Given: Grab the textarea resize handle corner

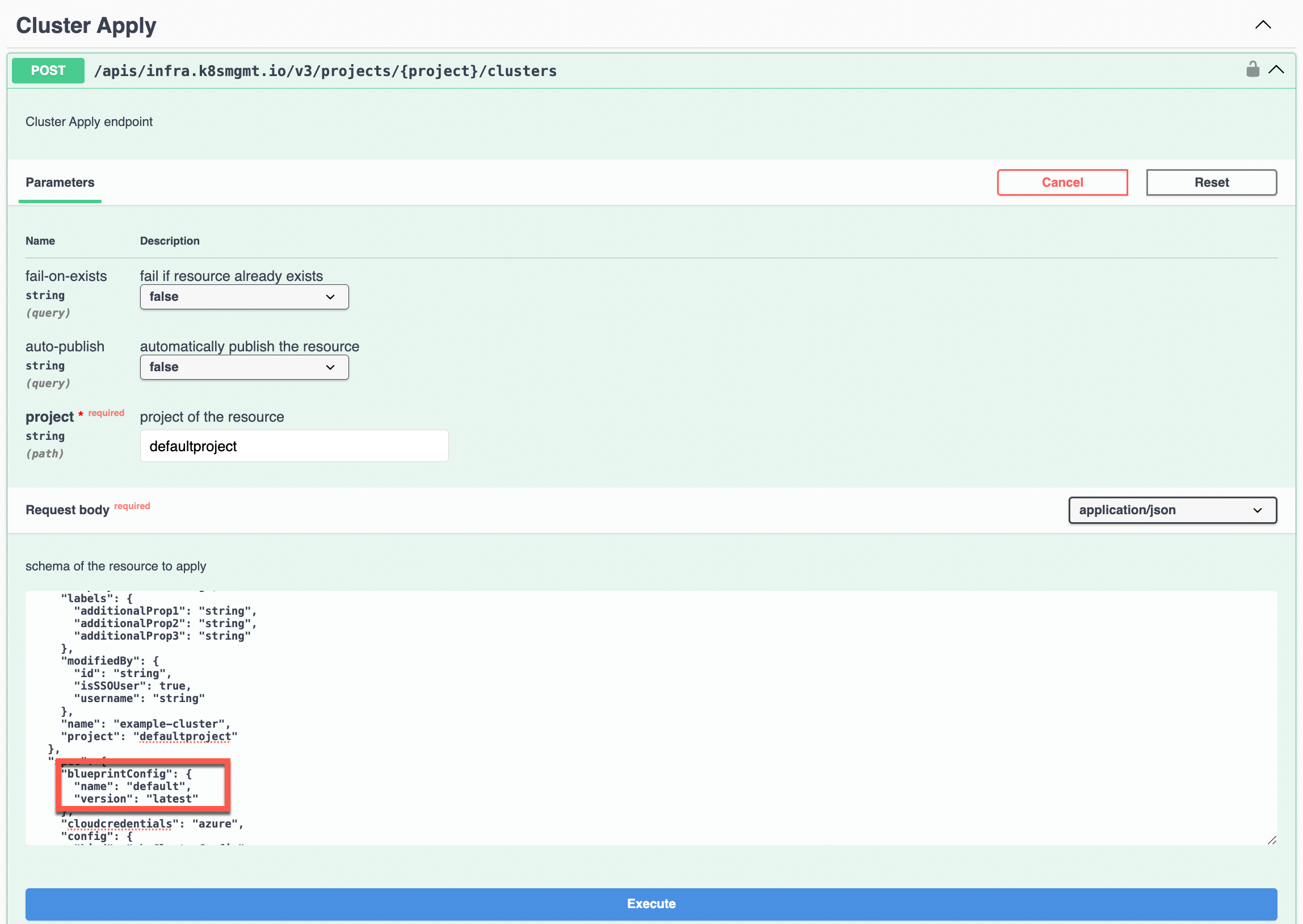Looking at the screenshot, I should point(1272,841).
